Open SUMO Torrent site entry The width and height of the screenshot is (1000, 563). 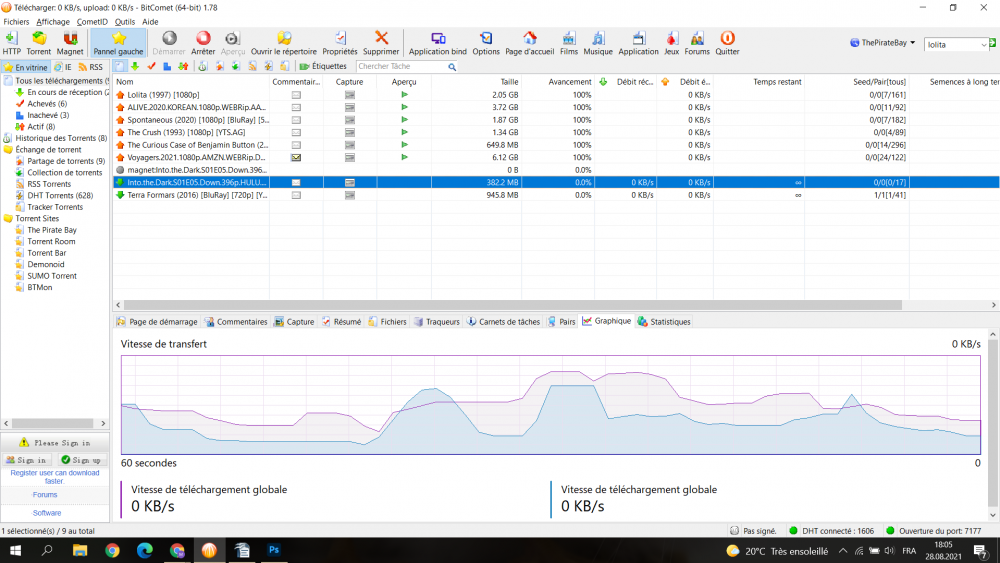(52, 276)
